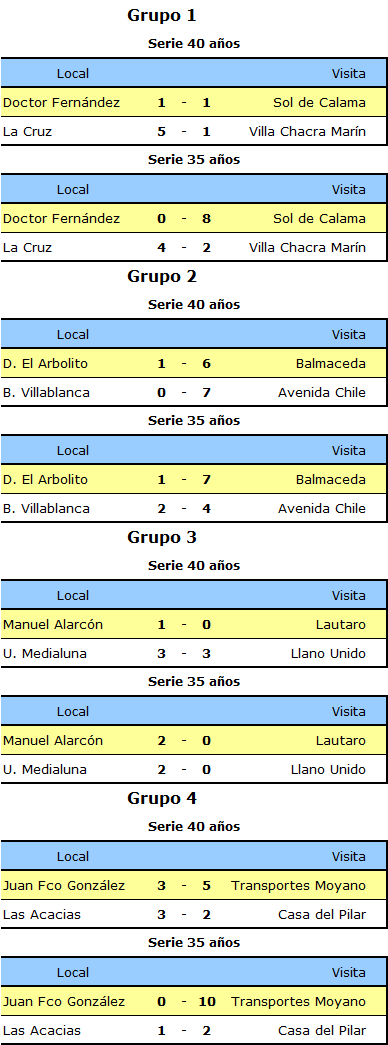Select D. El Arbolito in Grupo 2 Serie 40
This screenshot has height=1045, width=388.
point(45,364)
